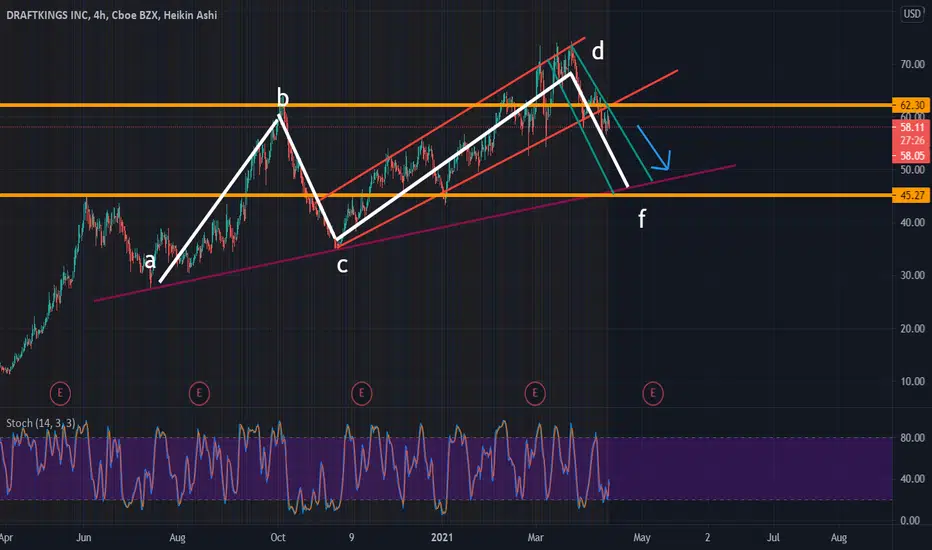932x550 pixels.
Task: Select the blue down arrow drawing
Action: 654,148
